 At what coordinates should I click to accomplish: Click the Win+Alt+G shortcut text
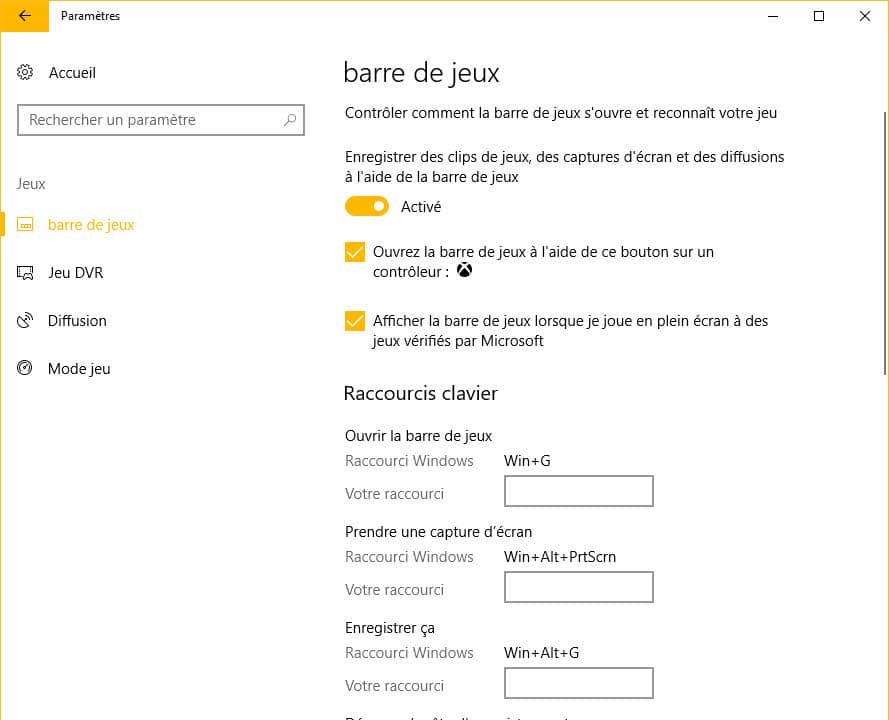coord(541,653)
